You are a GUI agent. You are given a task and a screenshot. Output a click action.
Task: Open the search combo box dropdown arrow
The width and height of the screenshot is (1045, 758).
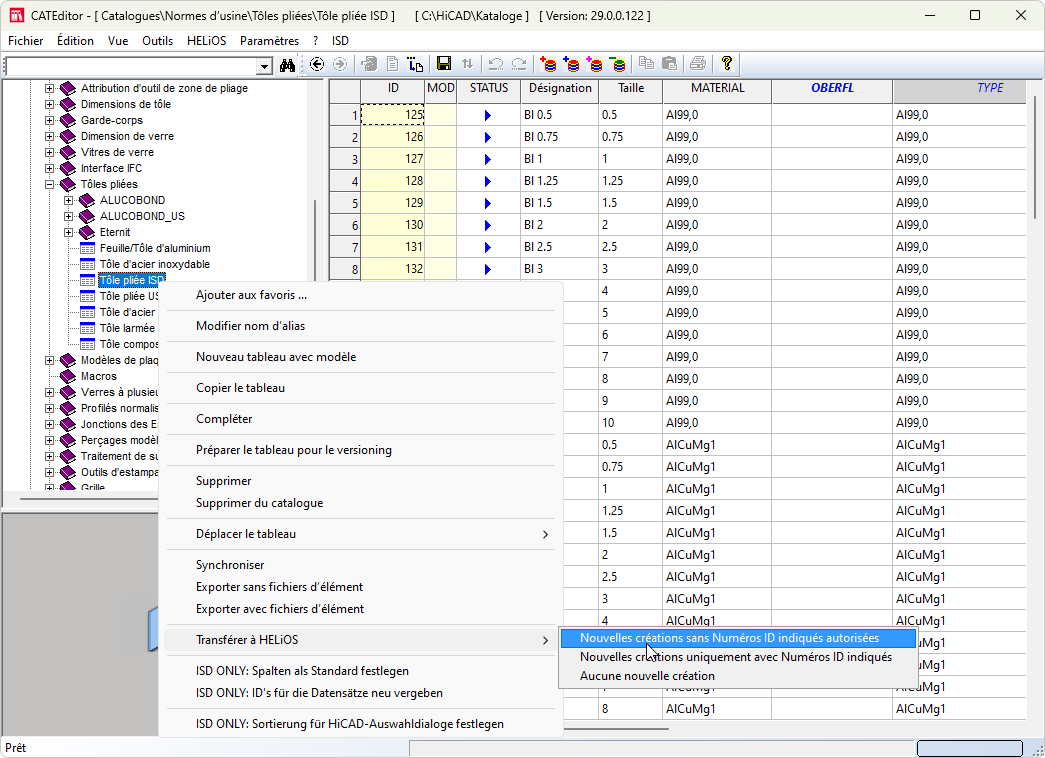(265, 66)
